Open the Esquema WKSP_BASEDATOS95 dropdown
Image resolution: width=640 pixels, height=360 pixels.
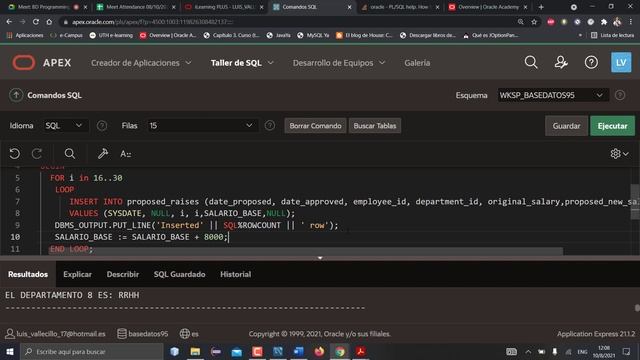point(553,95)
